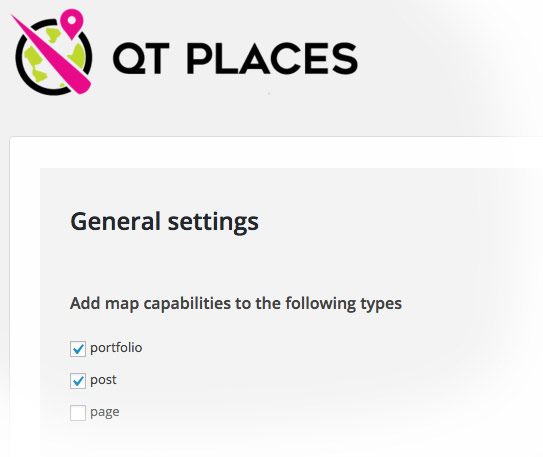Click the blue checkmark next to post
The height and width of the screenshot is (457, 543).
point(78,381)
